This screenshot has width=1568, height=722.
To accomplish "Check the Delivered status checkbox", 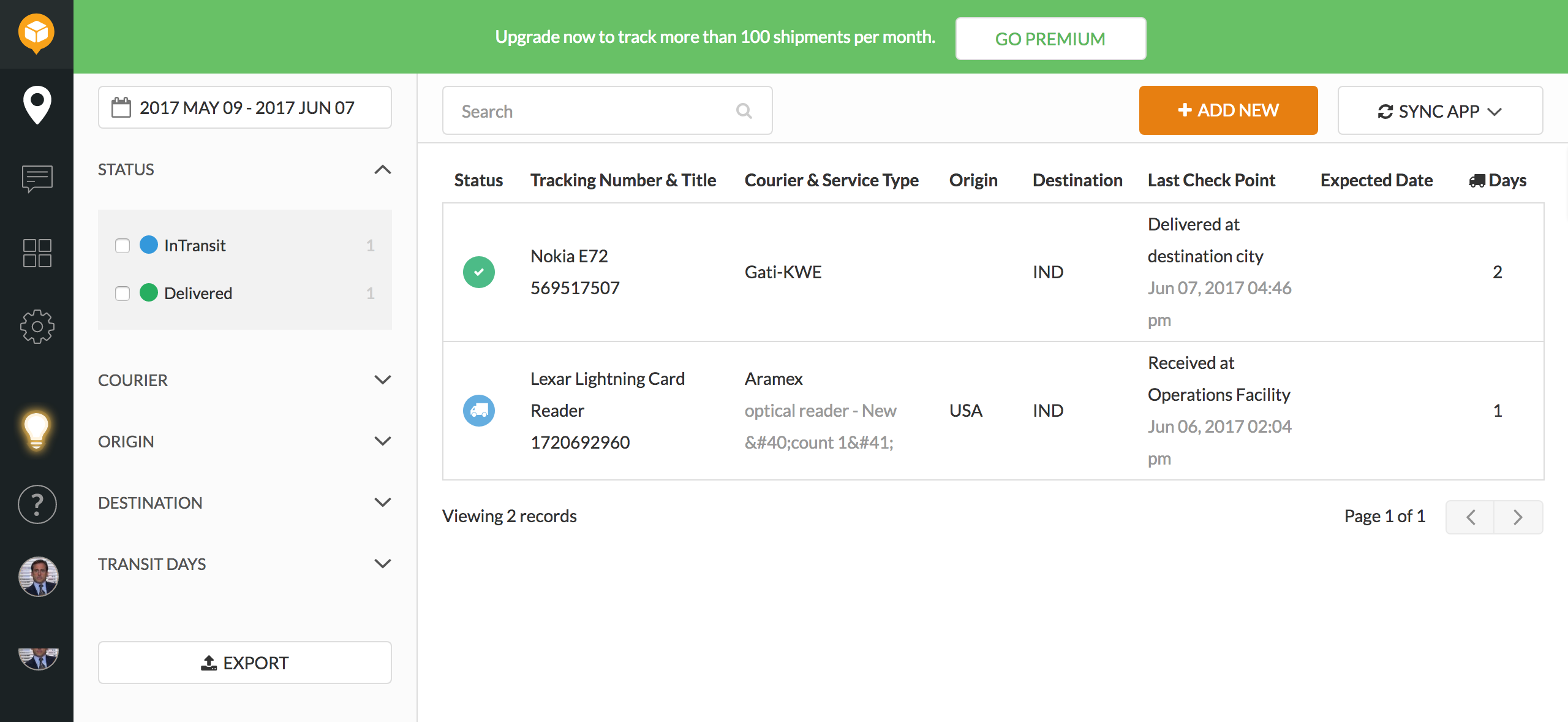I will coord(122,293).
